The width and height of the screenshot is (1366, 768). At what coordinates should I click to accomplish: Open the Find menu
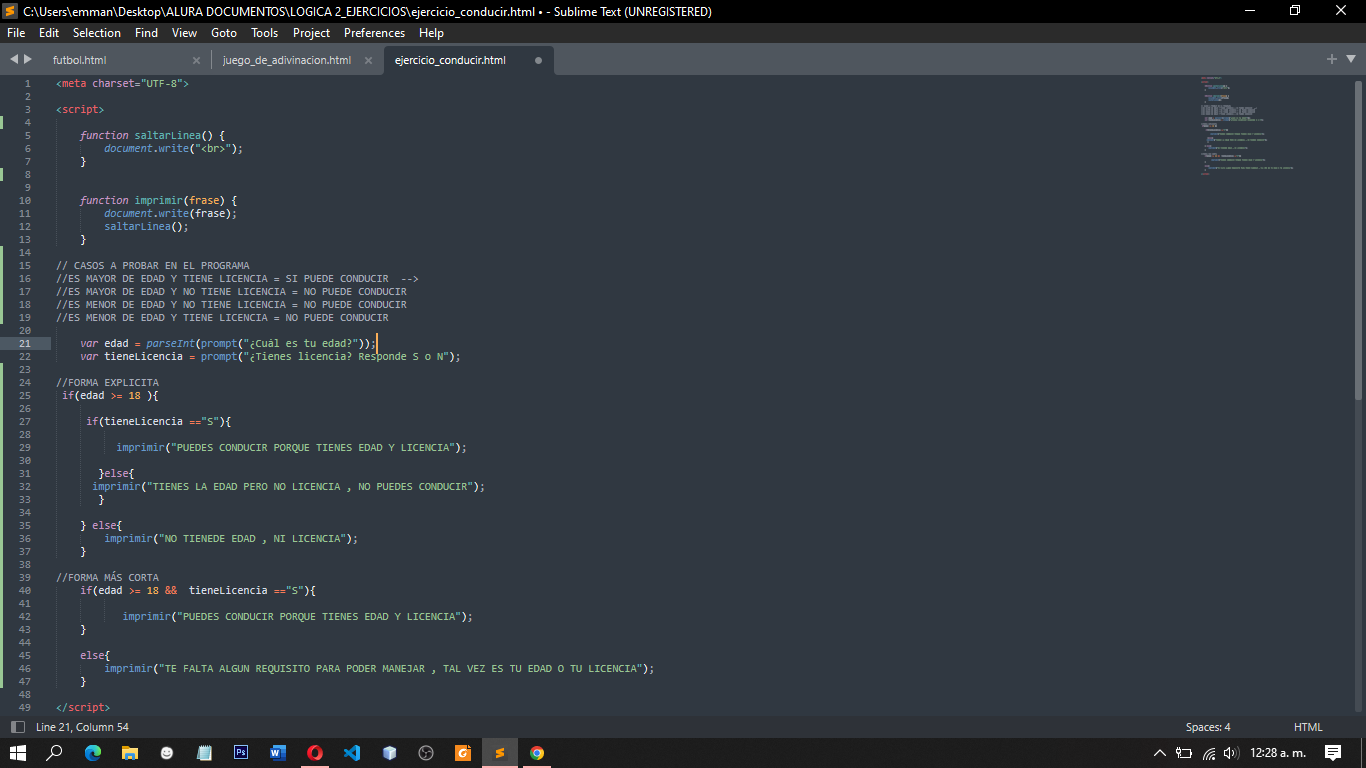(146, 33)
